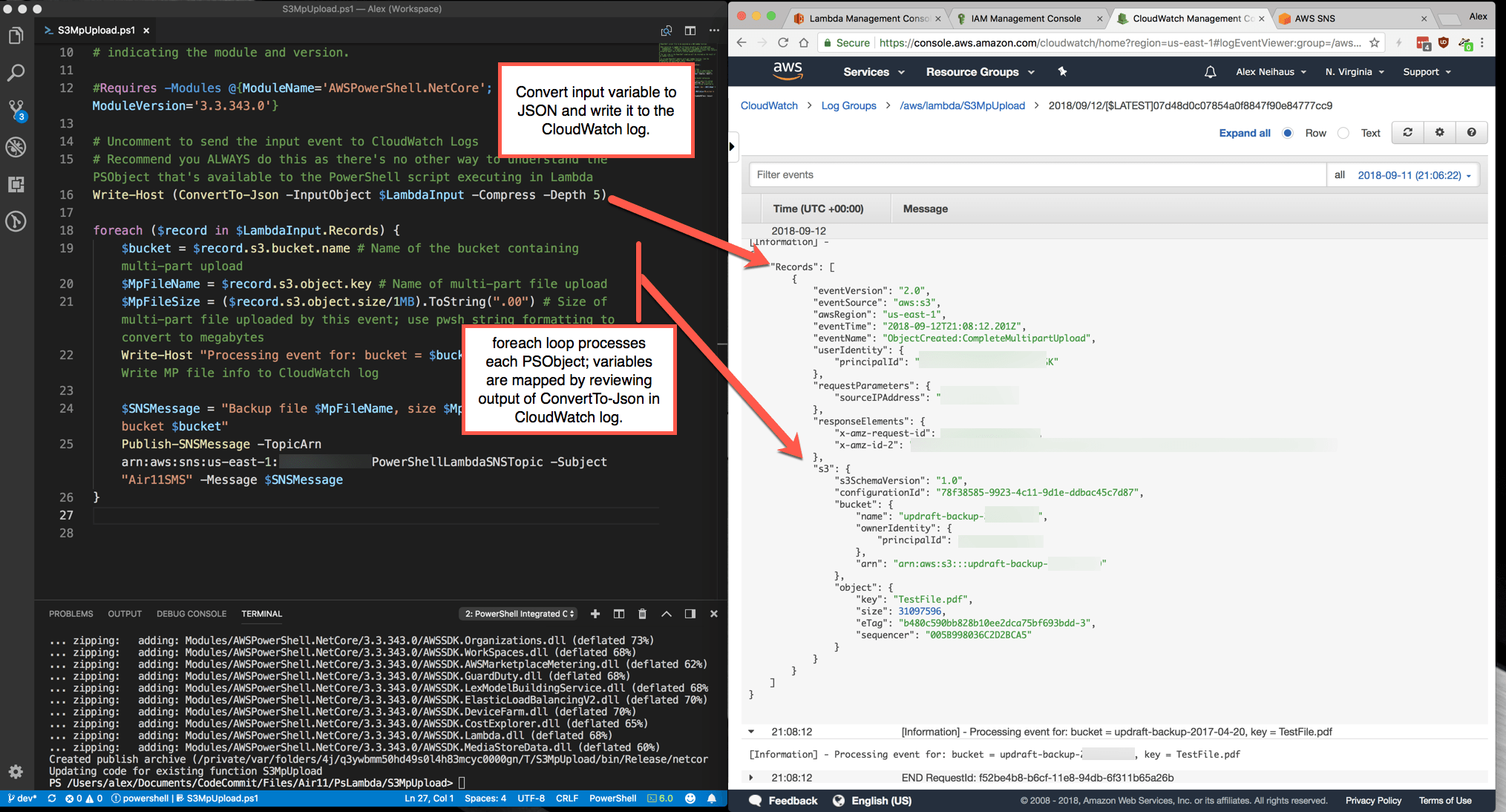
Task: Open the 2018-09-11 date range dropdown
Action: (1415, 174)
